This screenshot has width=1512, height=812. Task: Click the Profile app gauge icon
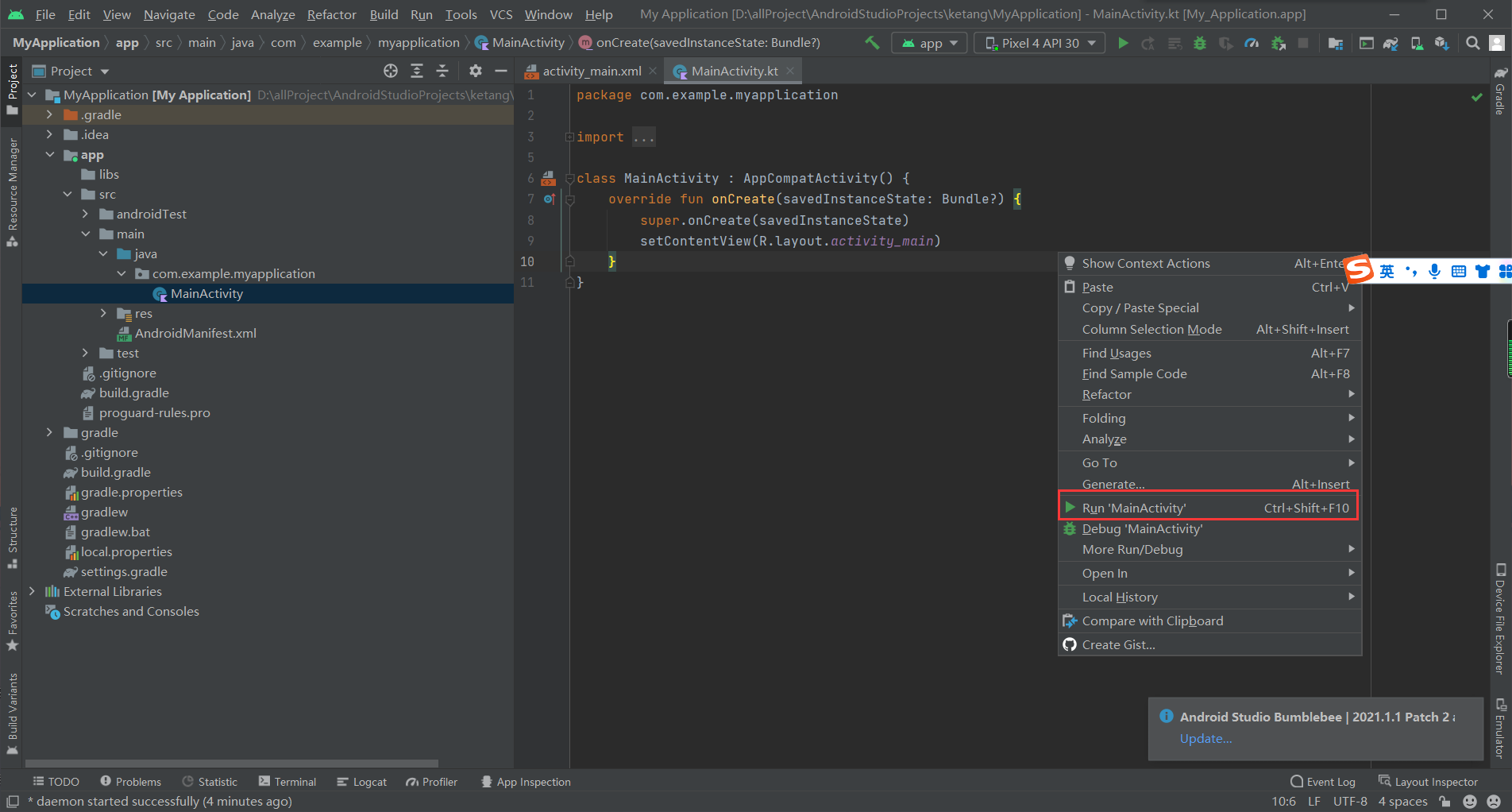pos(1252,43)
